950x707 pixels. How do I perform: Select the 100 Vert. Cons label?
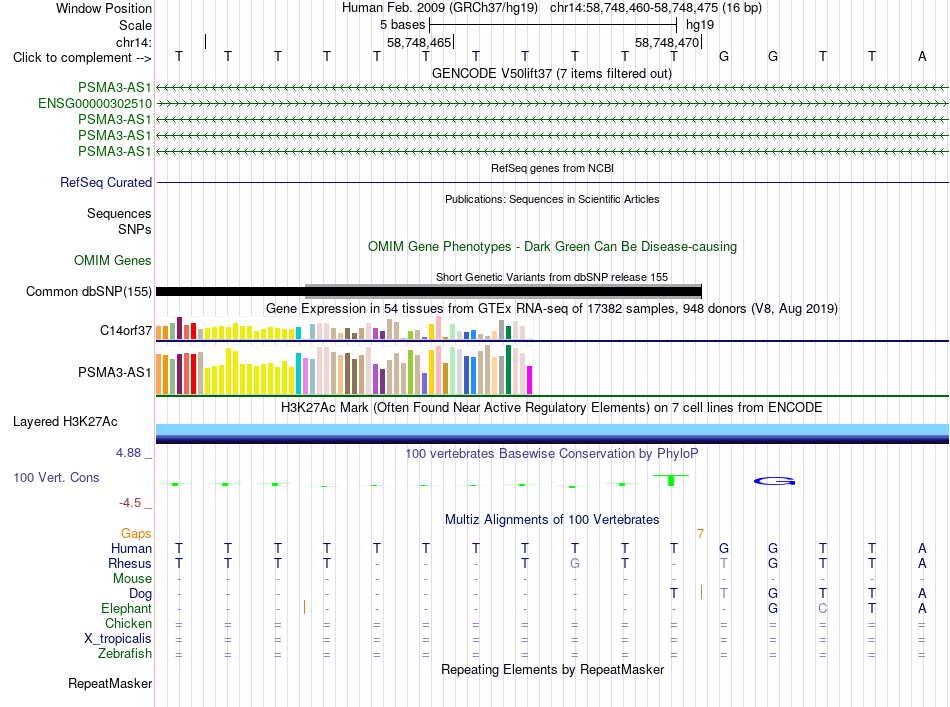click(56, 477)
